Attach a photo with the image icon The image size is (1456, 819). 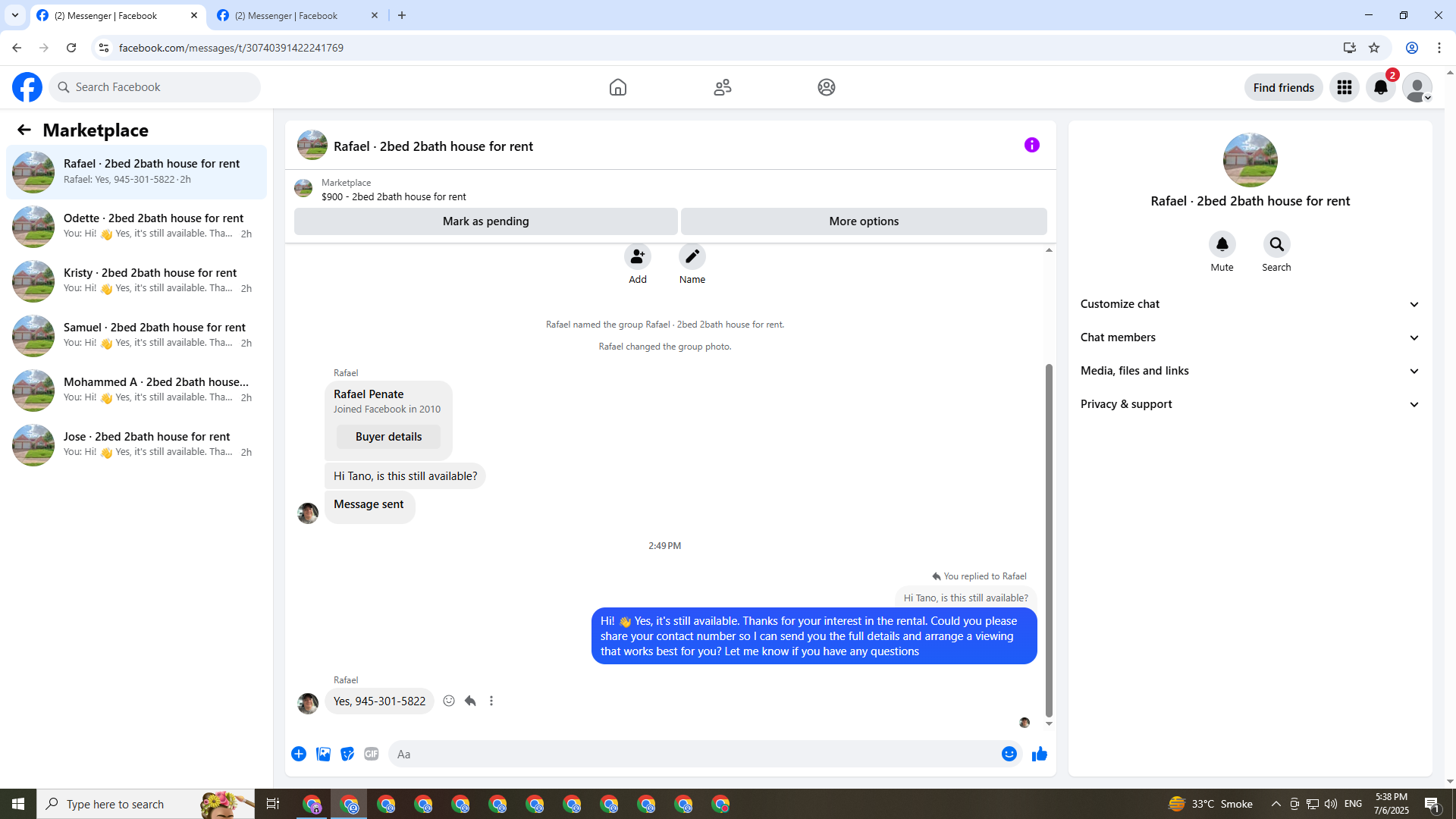(323, 755)
